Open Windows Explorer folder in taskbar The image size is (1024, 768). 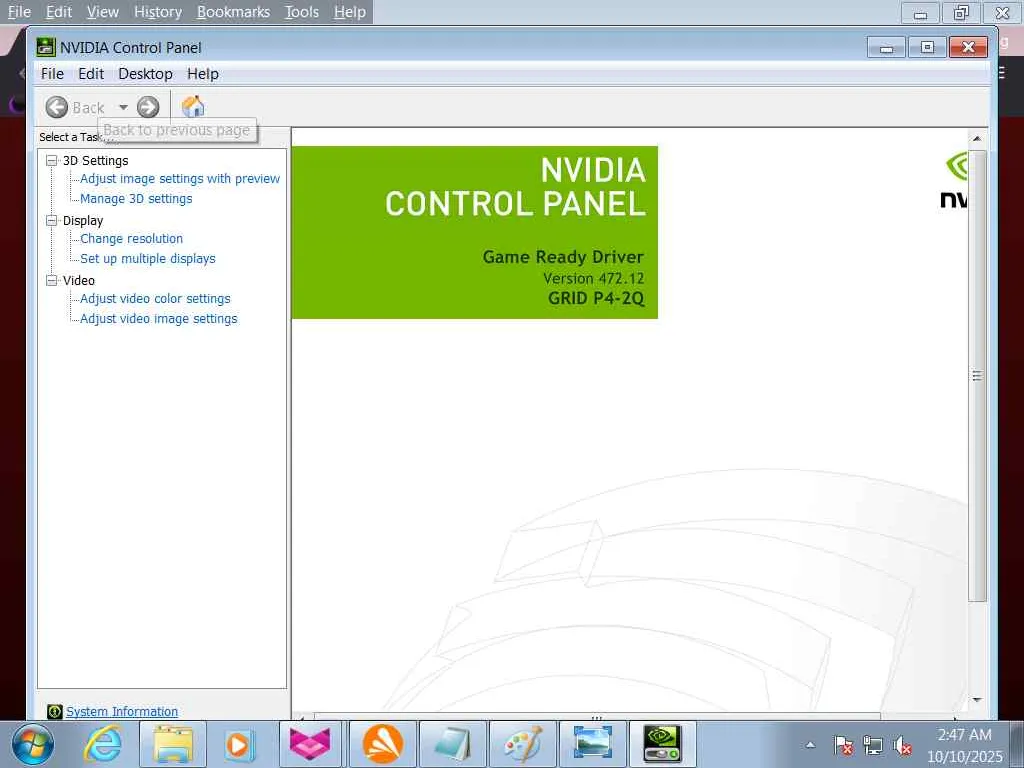pyautogui.click(x=172, y=744)
